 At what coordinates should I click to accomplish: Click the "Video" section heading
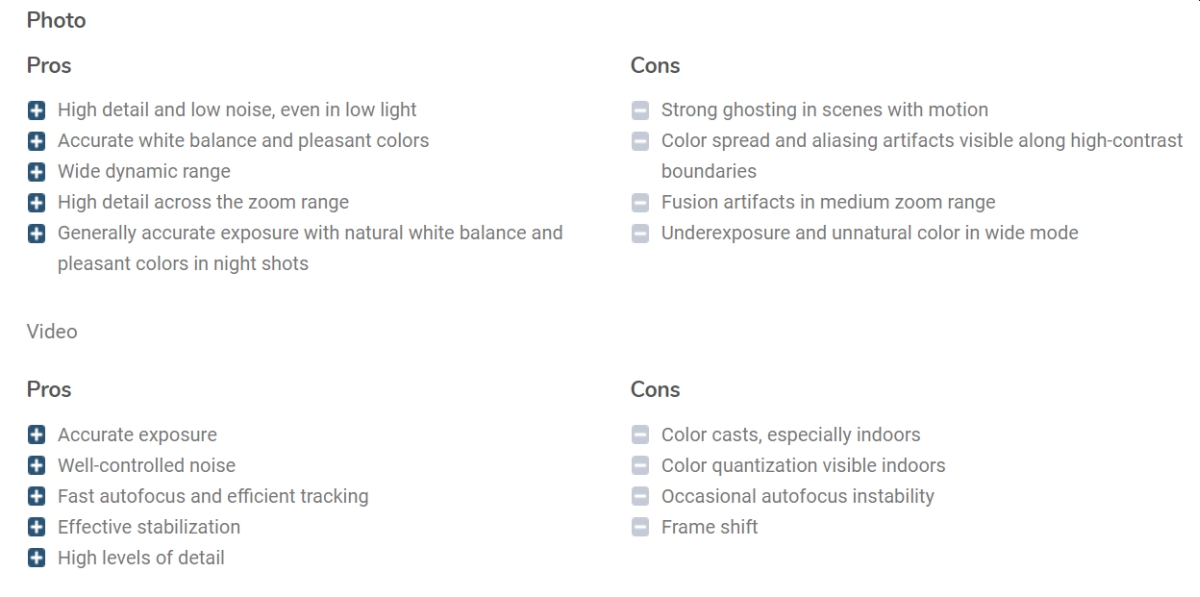point(52,331)
